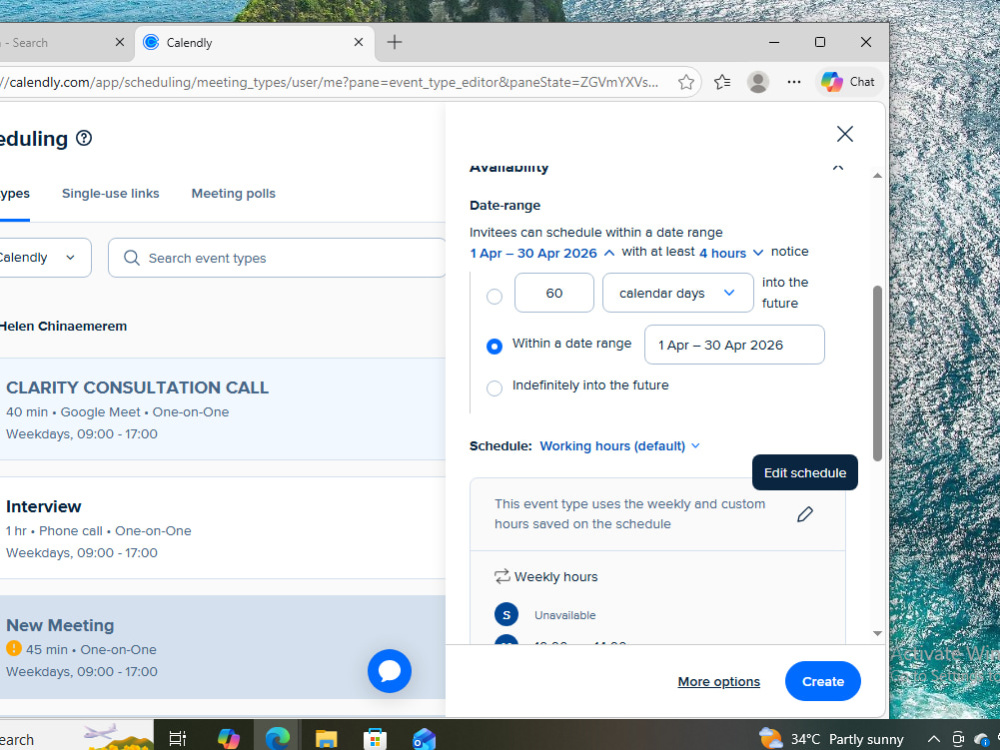
Task: Switch to Single-use links tab
Action: (110, 193)
